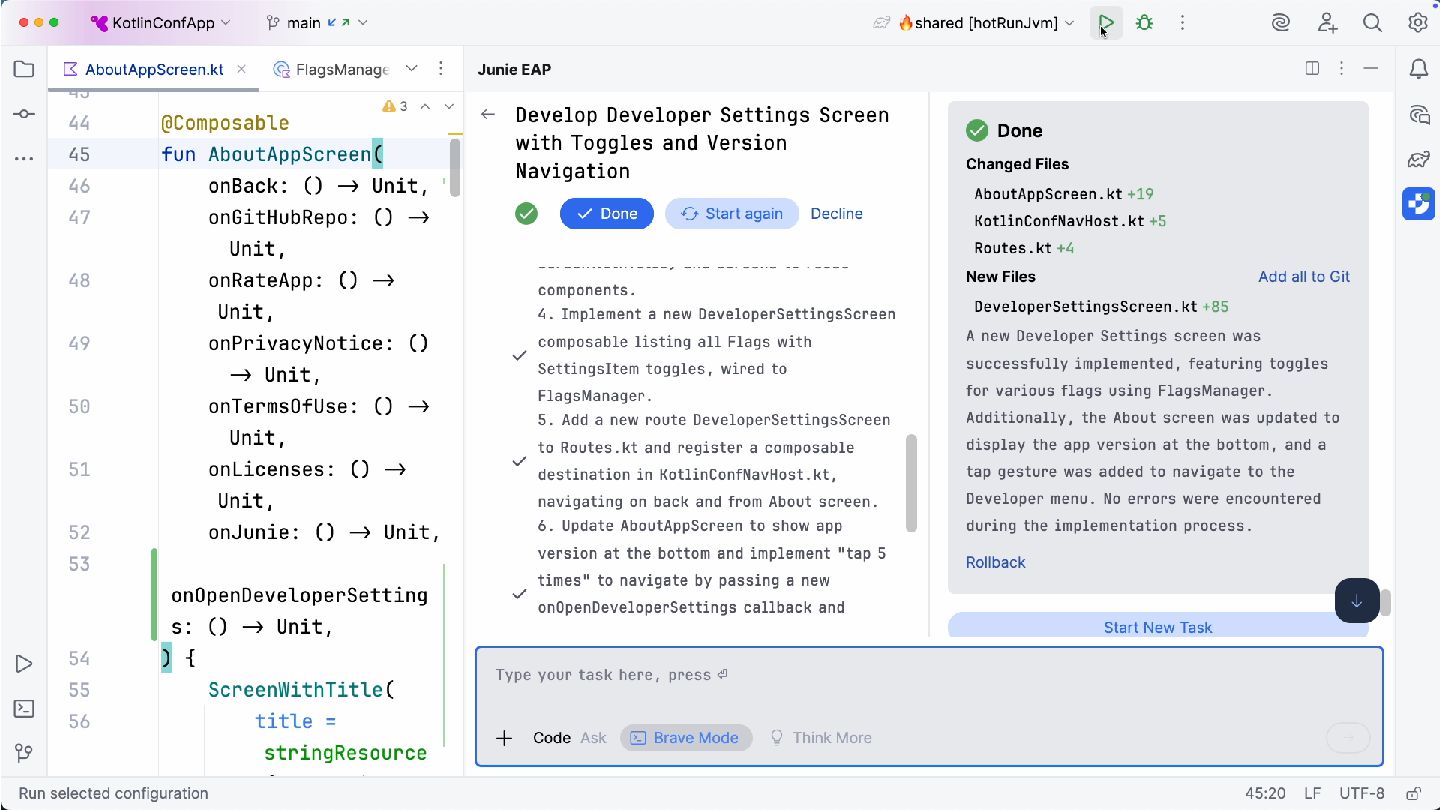Image resolution: width=1440 pixels, height=810 pixels.
Task: Click the blue Done button
Action: click(x=607, y=214)
